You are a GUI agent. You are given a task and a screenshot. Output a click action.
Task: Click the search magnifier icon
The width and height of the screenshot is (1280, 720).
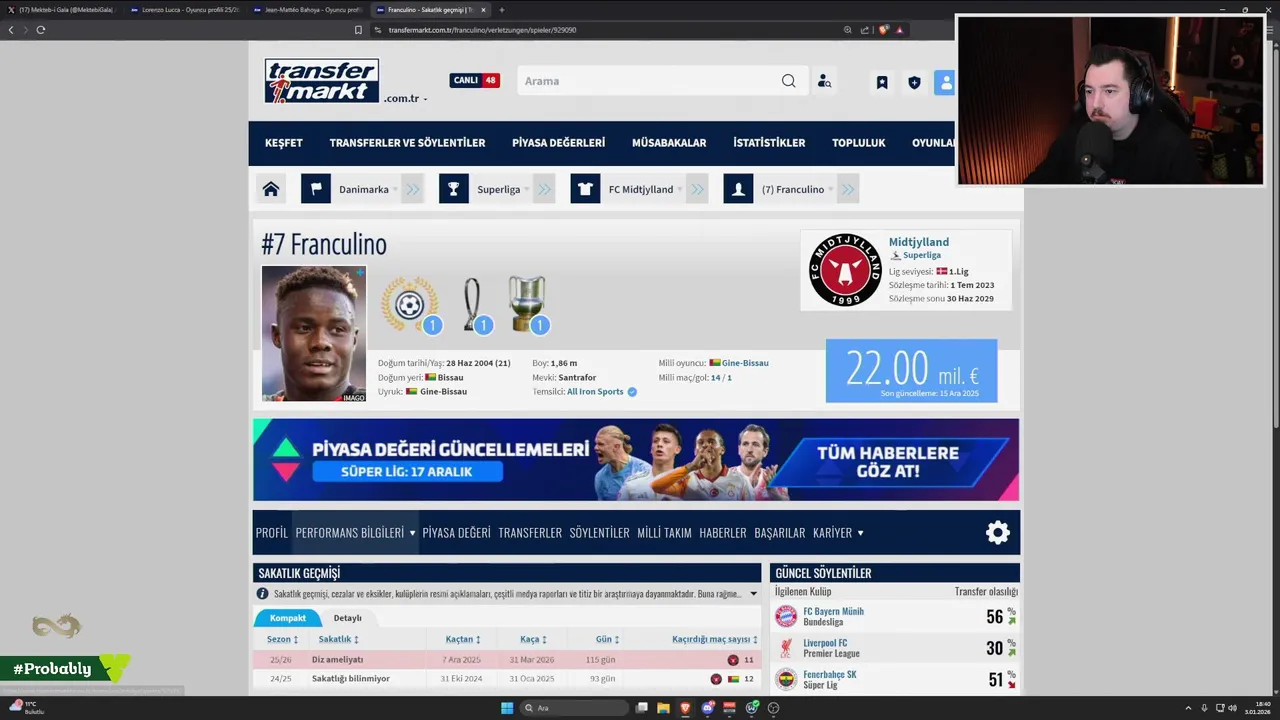click(789, 81)
